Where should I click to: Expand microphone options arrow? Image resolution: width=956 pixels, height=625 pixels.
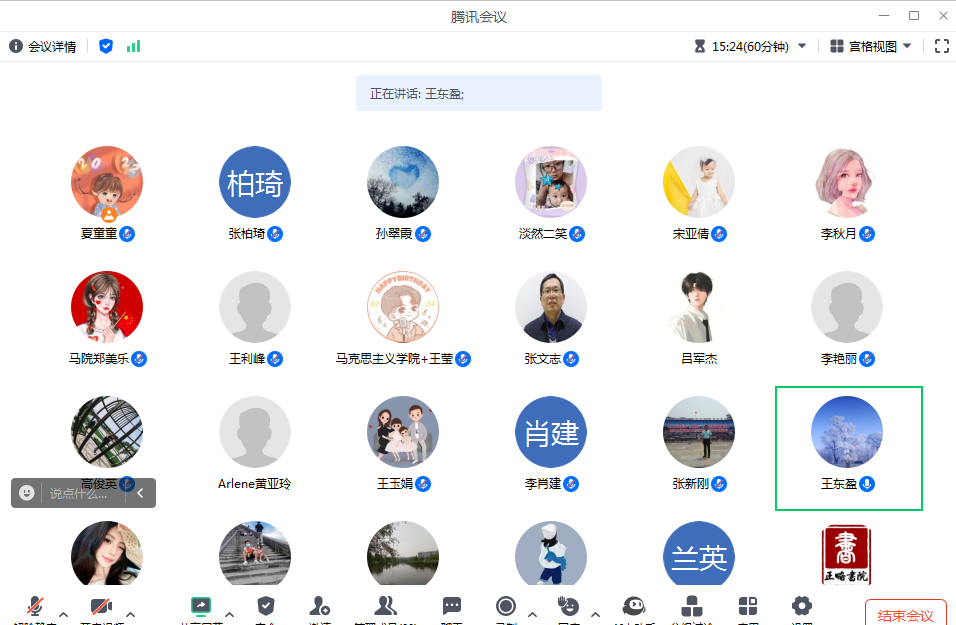[x=64, y=614]
